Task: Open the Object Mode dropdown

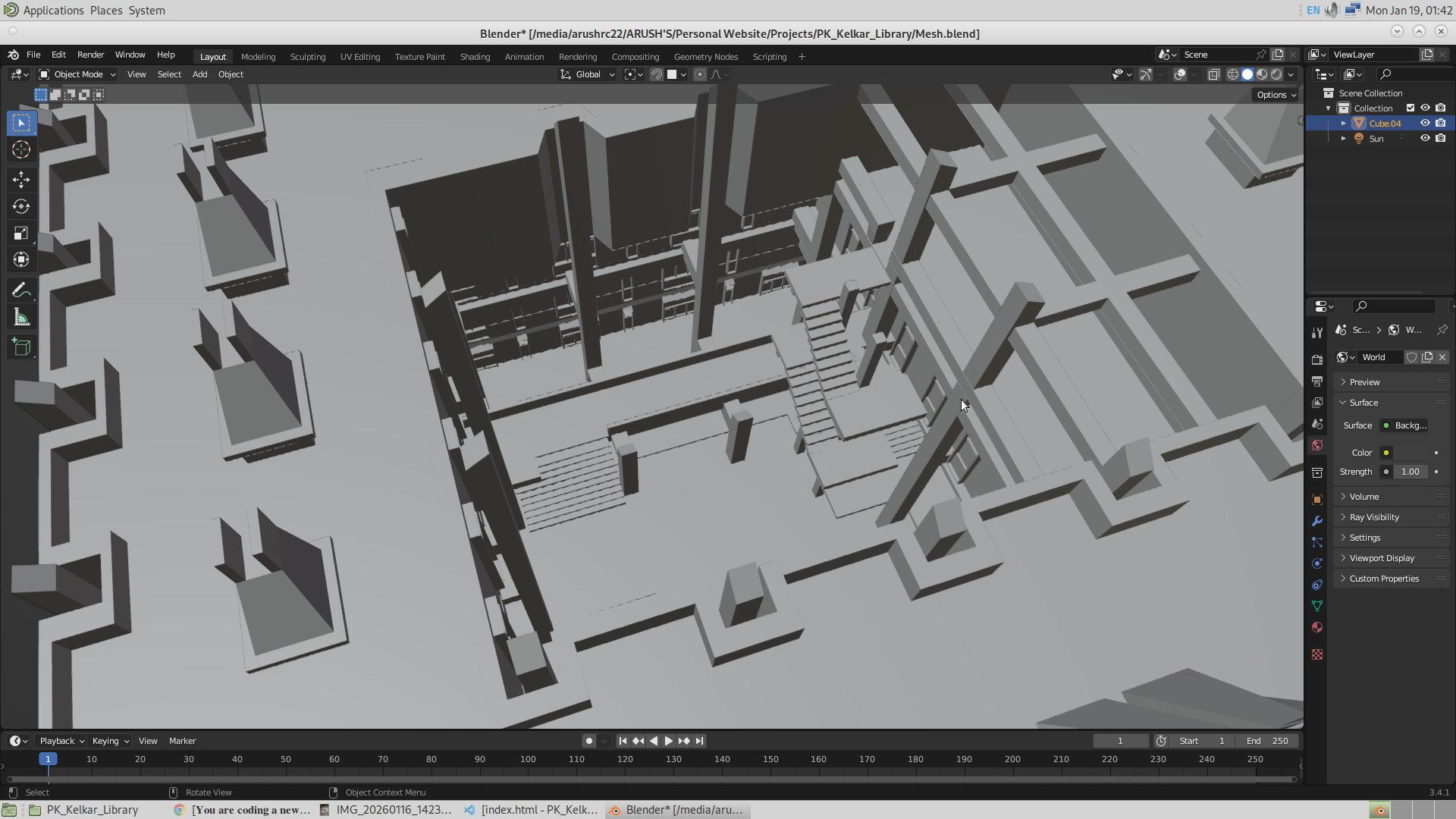Action: 77,74
